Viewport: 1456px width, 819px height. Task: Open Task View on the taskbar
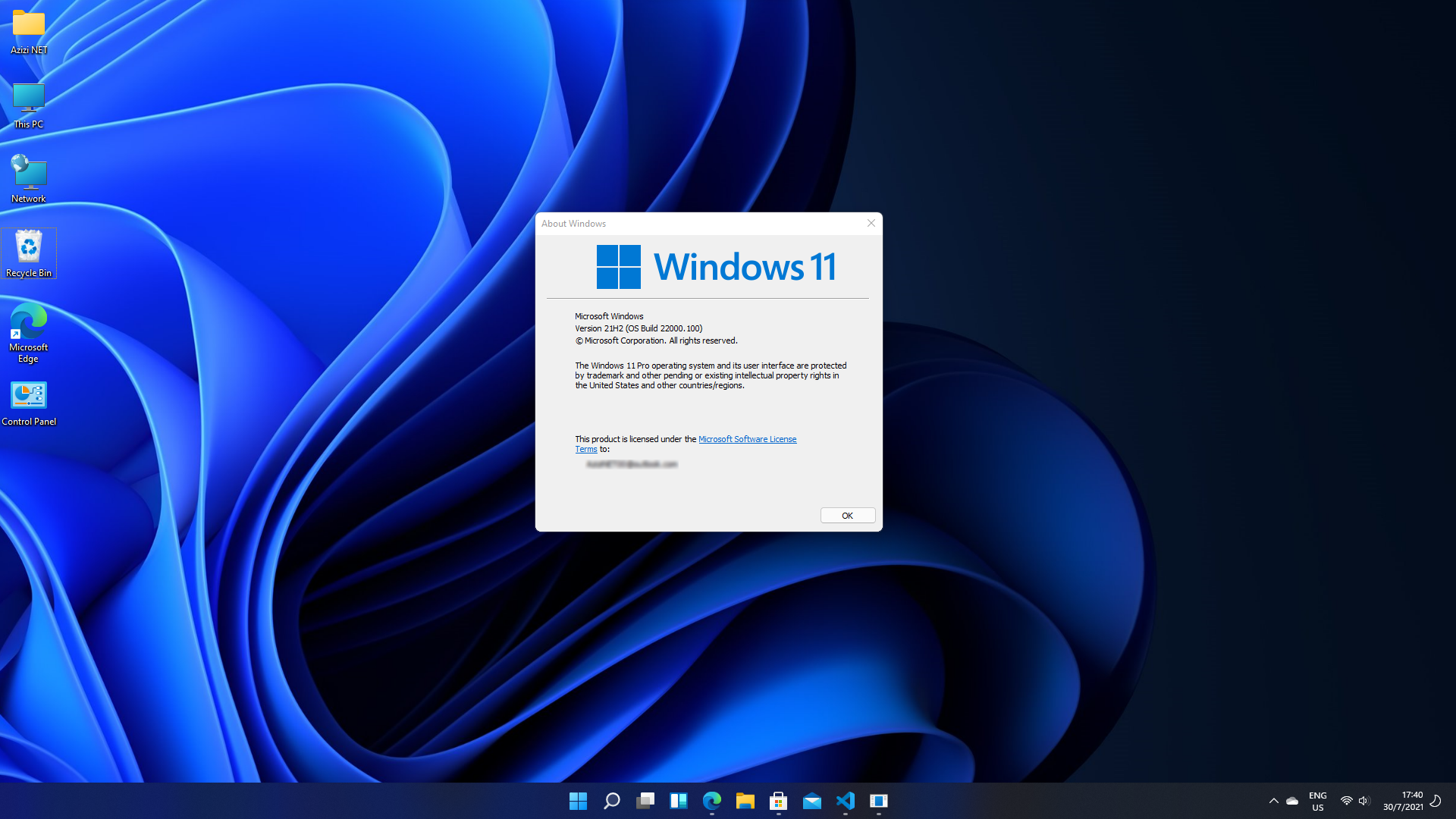coord(645,801)
